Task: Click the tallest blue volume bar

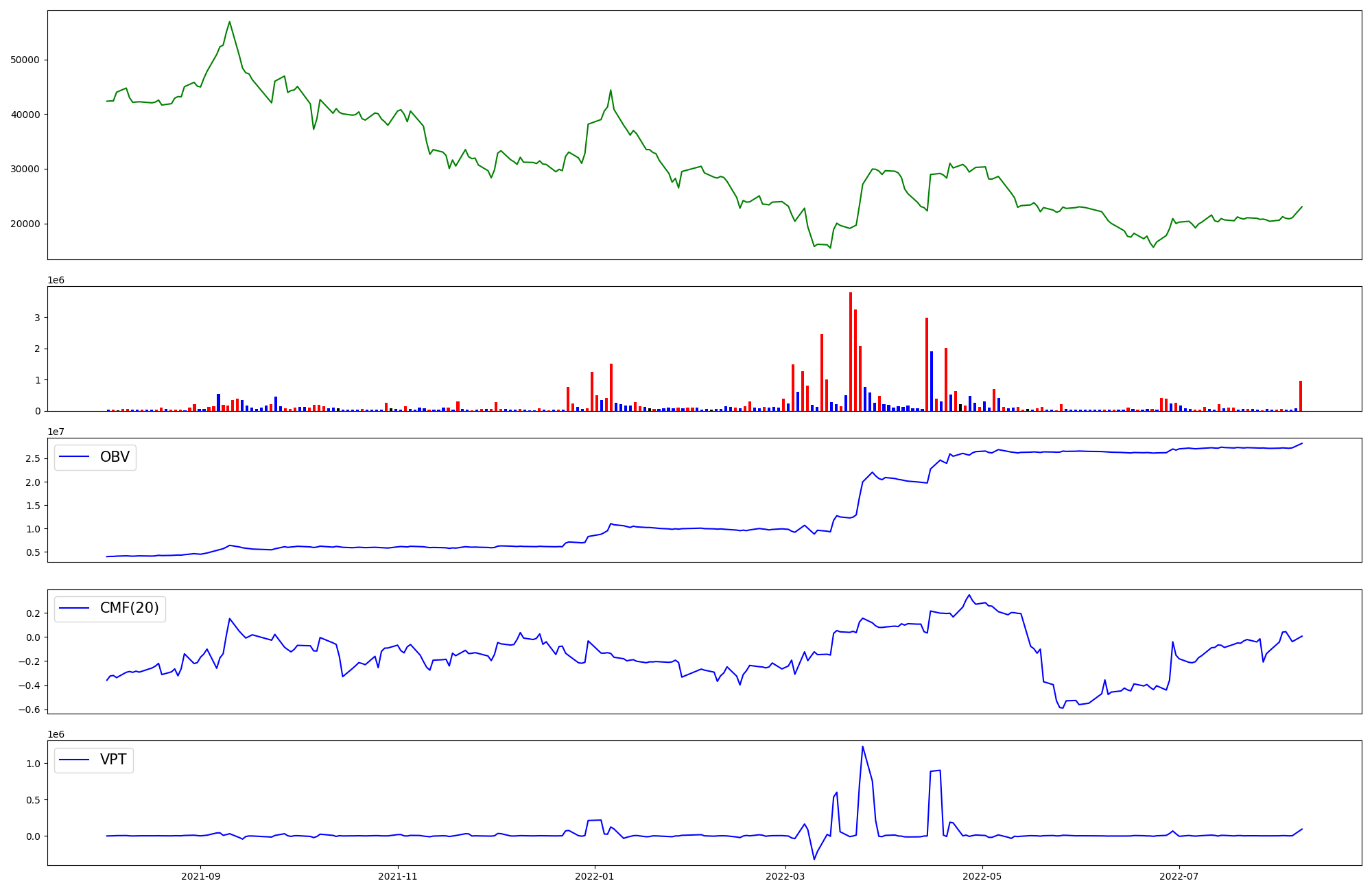Action: (932, 381)
